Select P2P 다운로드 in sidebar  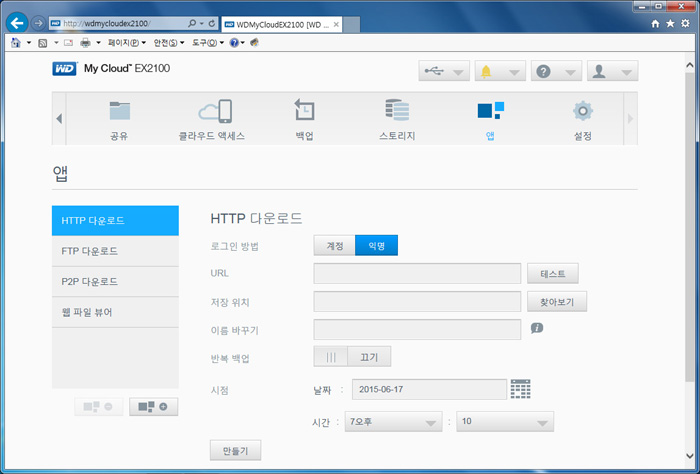[115, 282]
